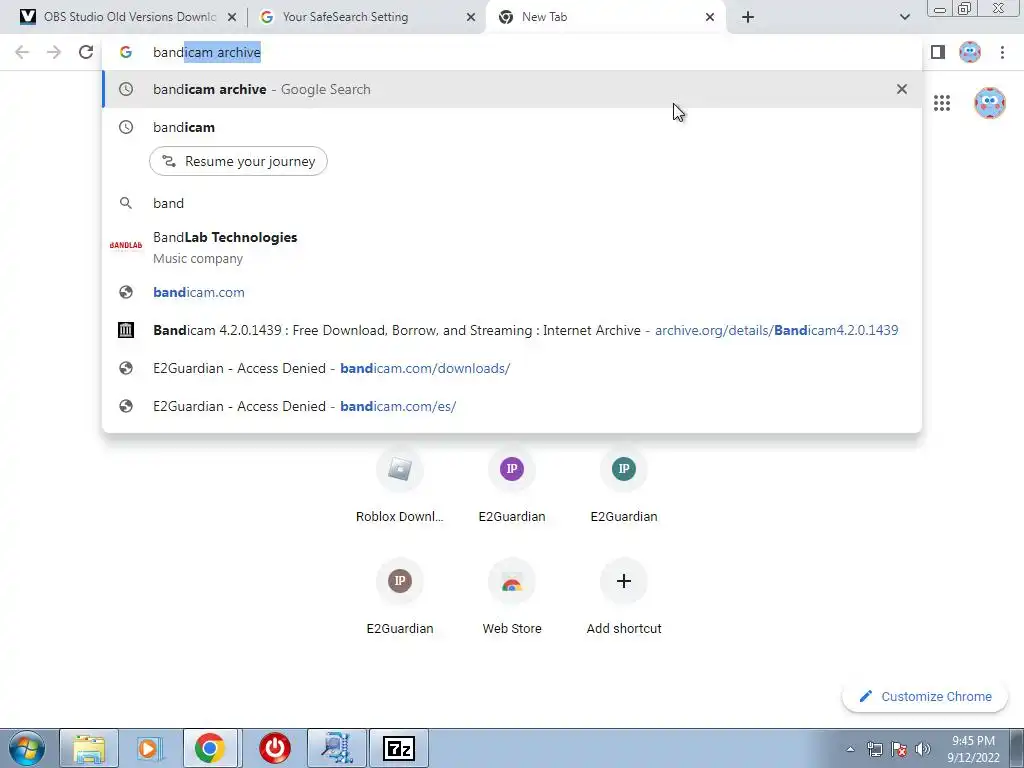Close the OBS Studio Old Versions tab
The width and height of the screenshot is (1024, 768).
pyautogui.click(x=232, y=18)
